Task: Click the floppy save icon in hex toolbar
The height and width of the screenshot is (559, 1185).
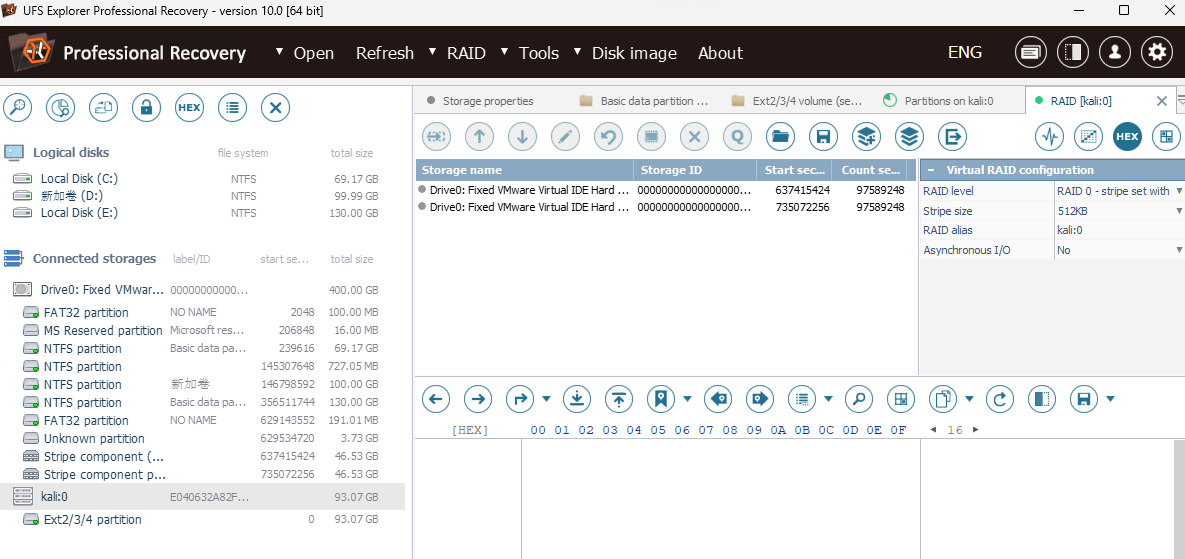Action: 1085,399
